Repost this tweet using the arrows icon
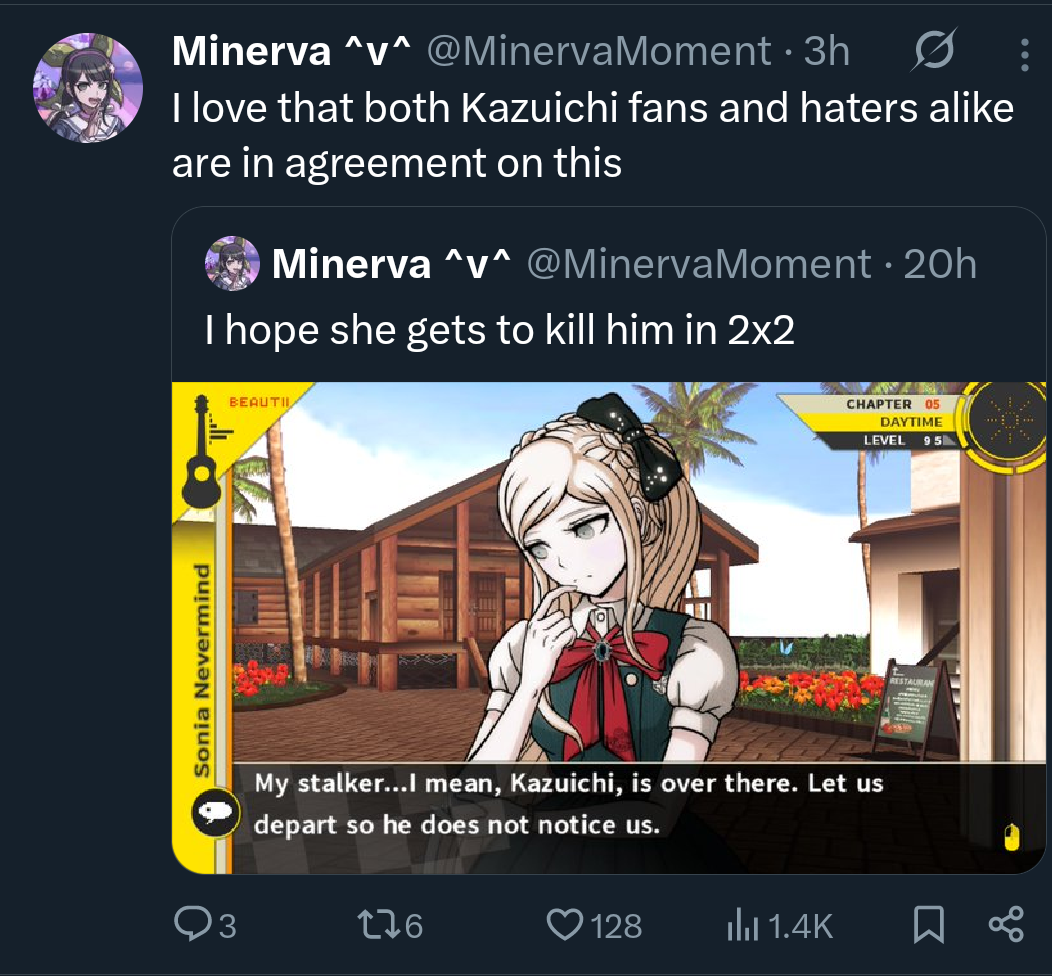This screenshot has width=1052, height=976. click(x=379, y=924)
